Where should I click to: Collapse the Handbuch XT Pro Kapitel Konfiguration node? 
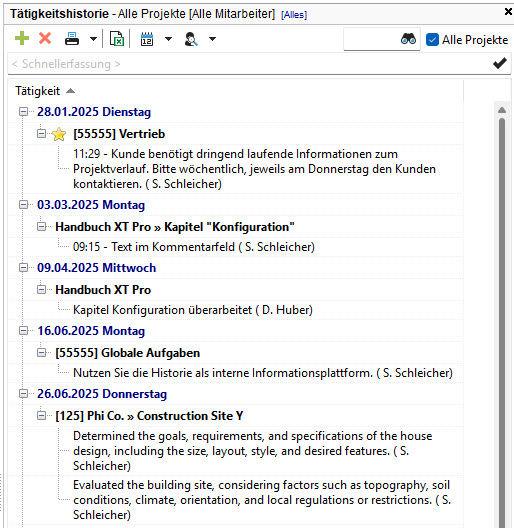41,227
